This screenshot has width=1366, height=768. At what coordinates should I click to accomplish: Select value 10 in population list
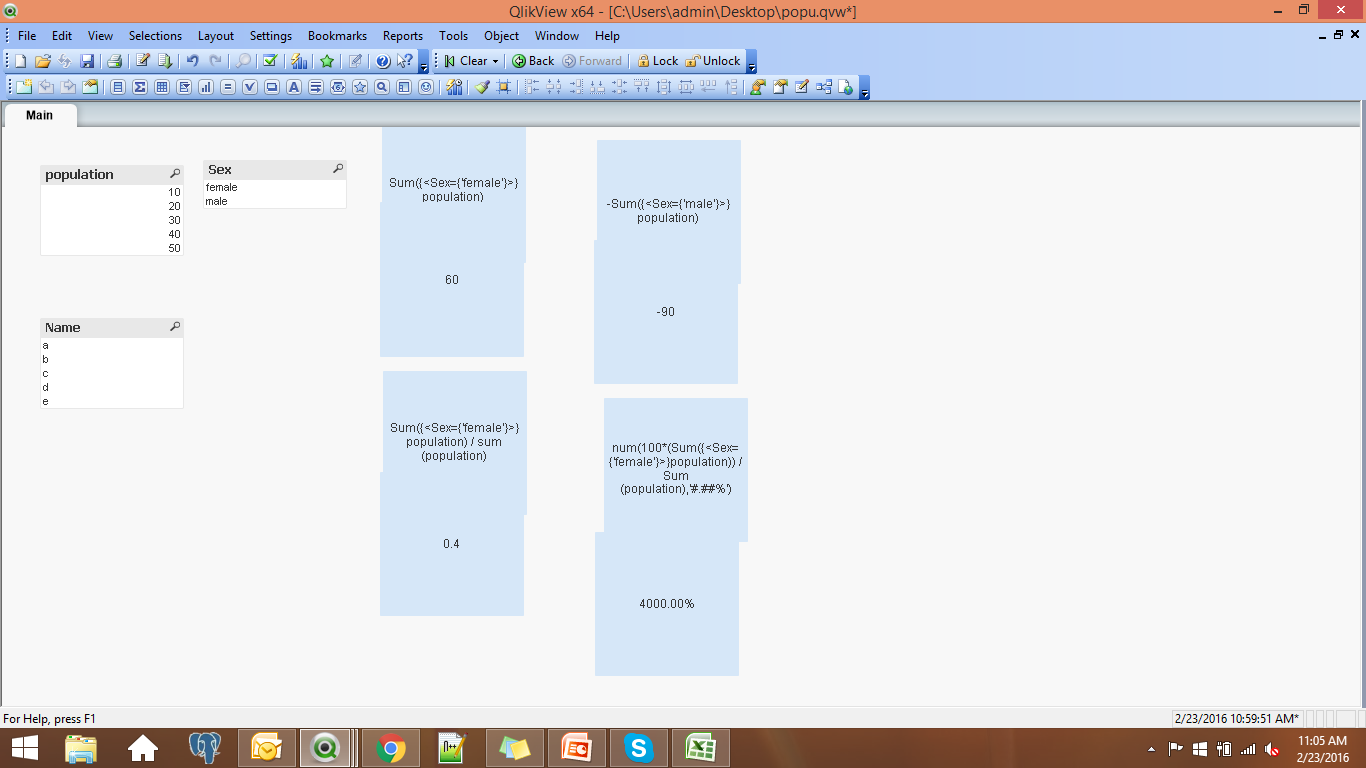112,192
